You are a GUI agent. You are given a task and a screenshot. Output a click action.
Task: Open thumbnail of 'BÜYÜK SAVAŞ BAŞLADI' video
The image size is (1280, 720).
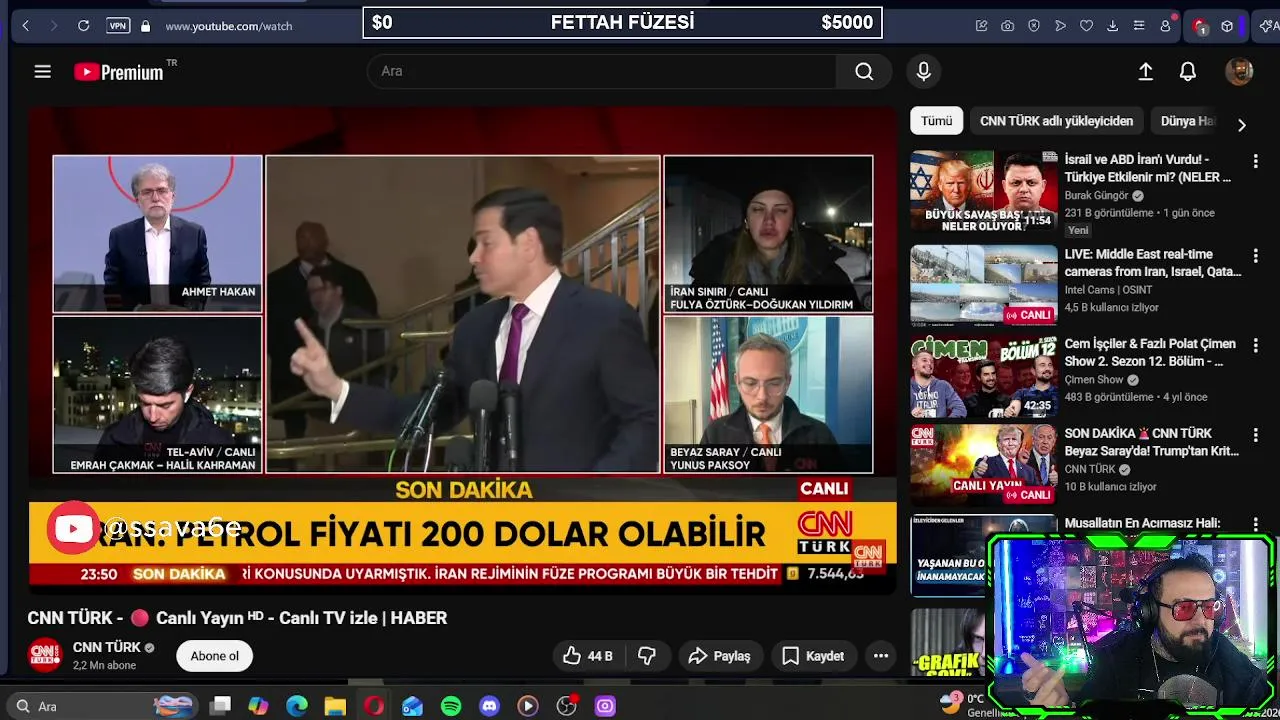pos(984,192)
